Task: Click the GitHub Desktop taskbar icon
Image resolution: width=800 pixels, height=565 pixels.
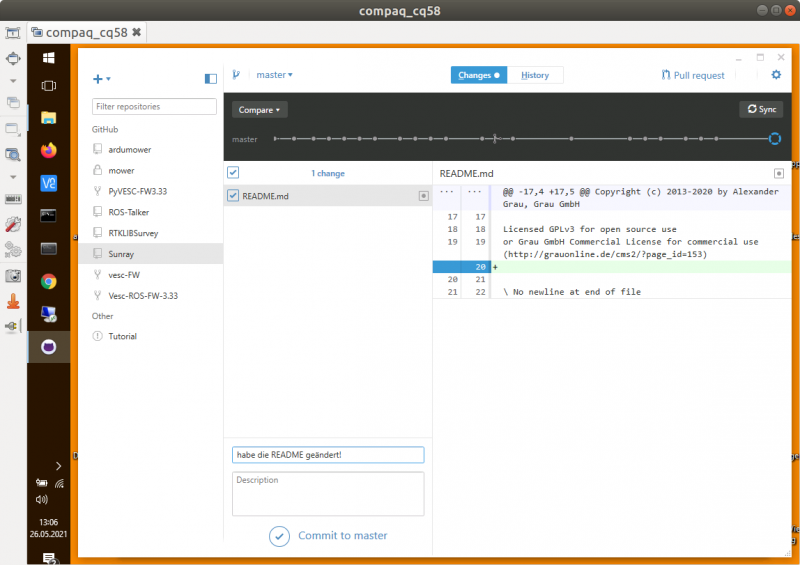Action: click(x=48, y=347)
